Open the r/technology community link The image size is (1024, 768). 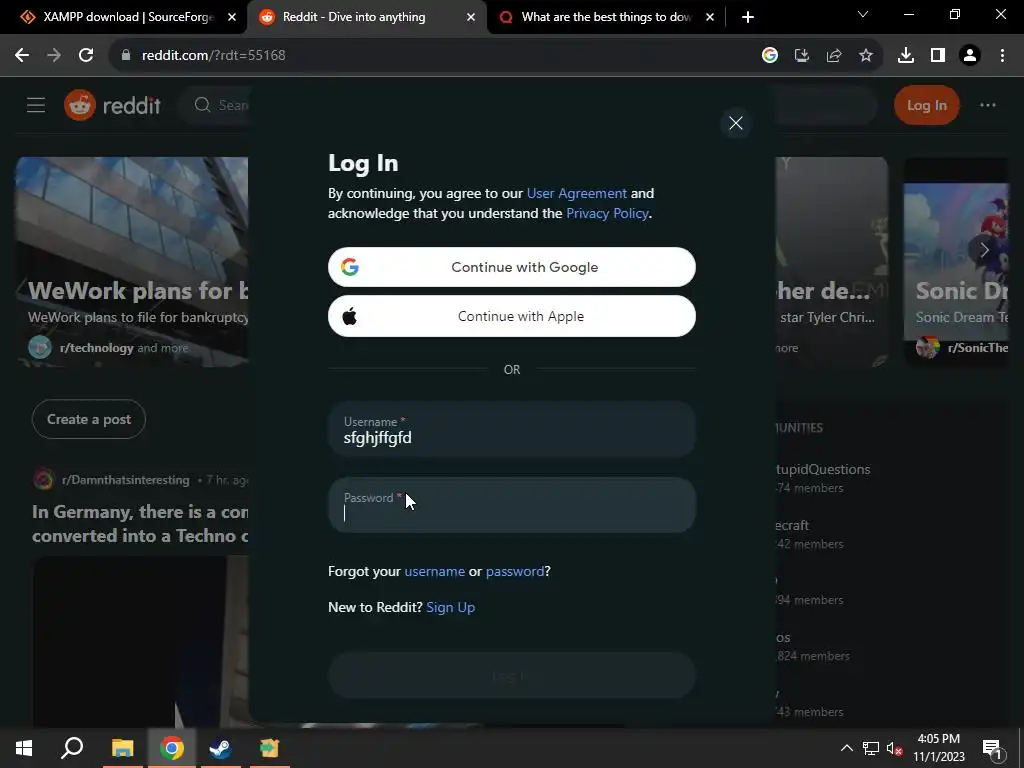97,348
